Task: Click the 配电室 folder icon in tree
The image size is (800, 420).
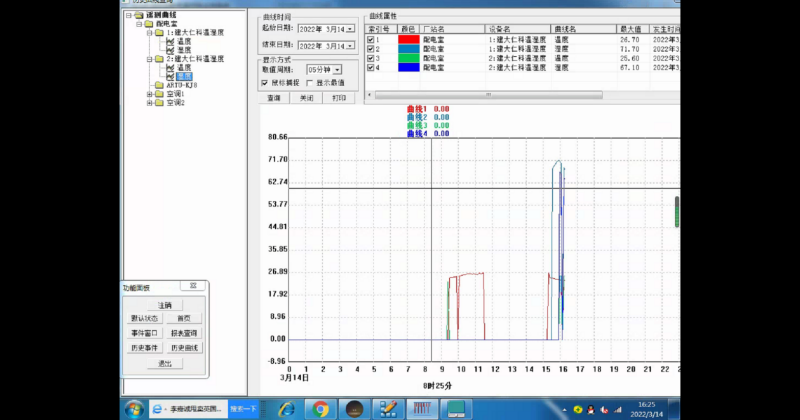Action: (148, 24)
